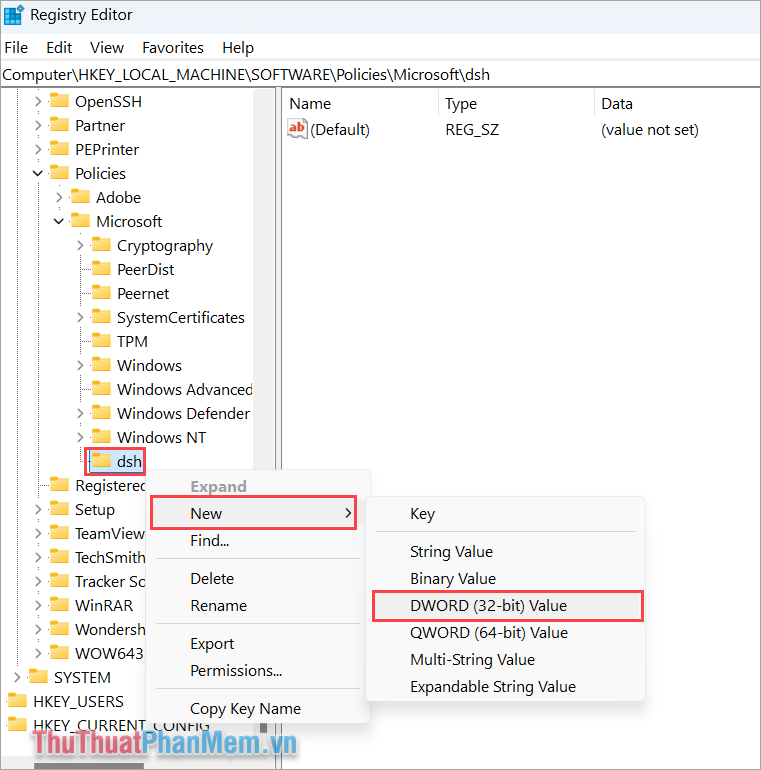761x770 pixels.
Task: Create a new Expandable String Value
Action: (506, 687)
